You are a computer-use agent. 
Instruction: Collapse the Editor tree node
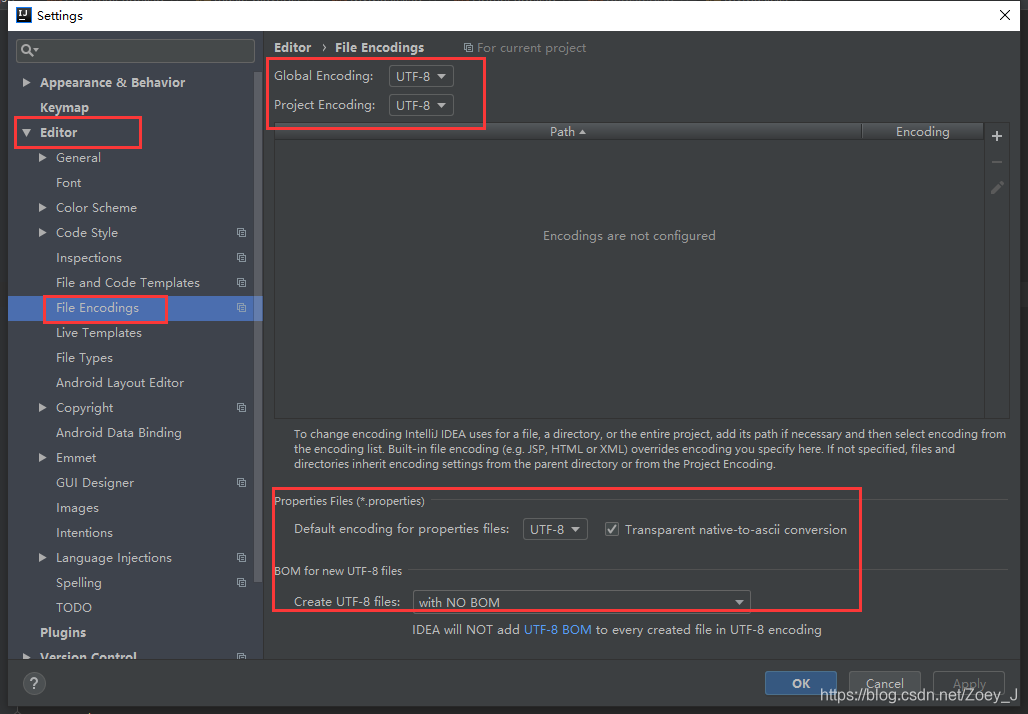(26, 132)
